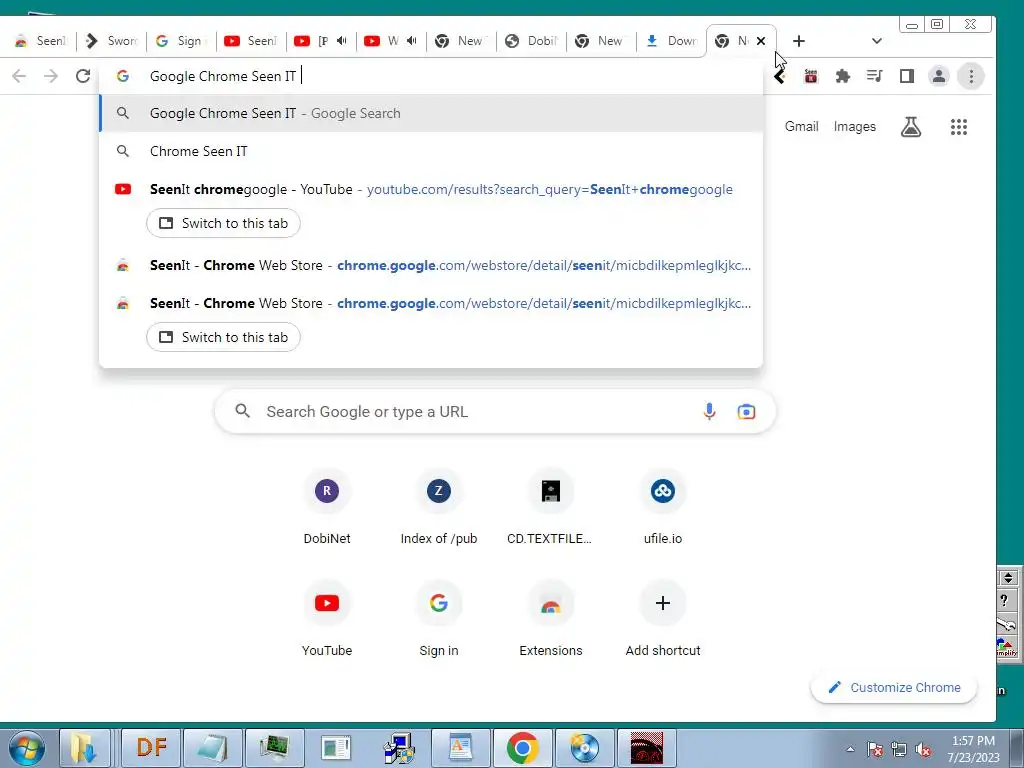Select 'Google Chrome Seen IT - Google Search' suggestion
This screenshot has width=1024, height=768.
click(431, 114)
